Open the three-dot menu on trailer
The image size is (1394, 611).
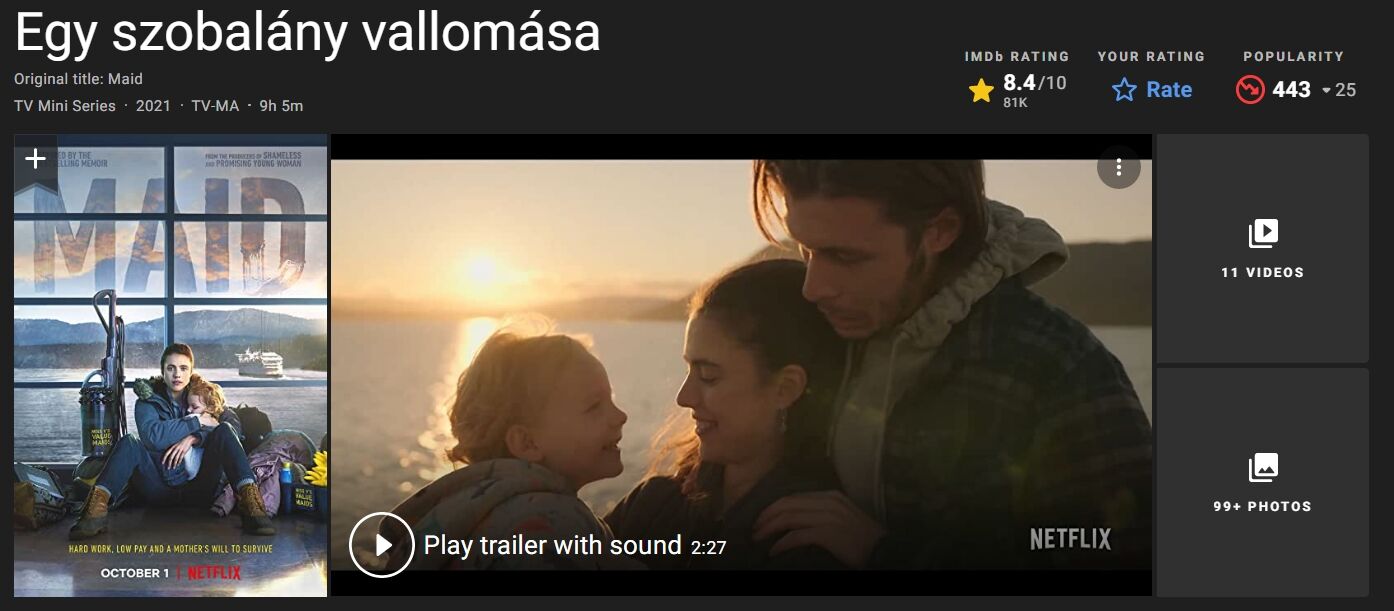click(1119, 167)
